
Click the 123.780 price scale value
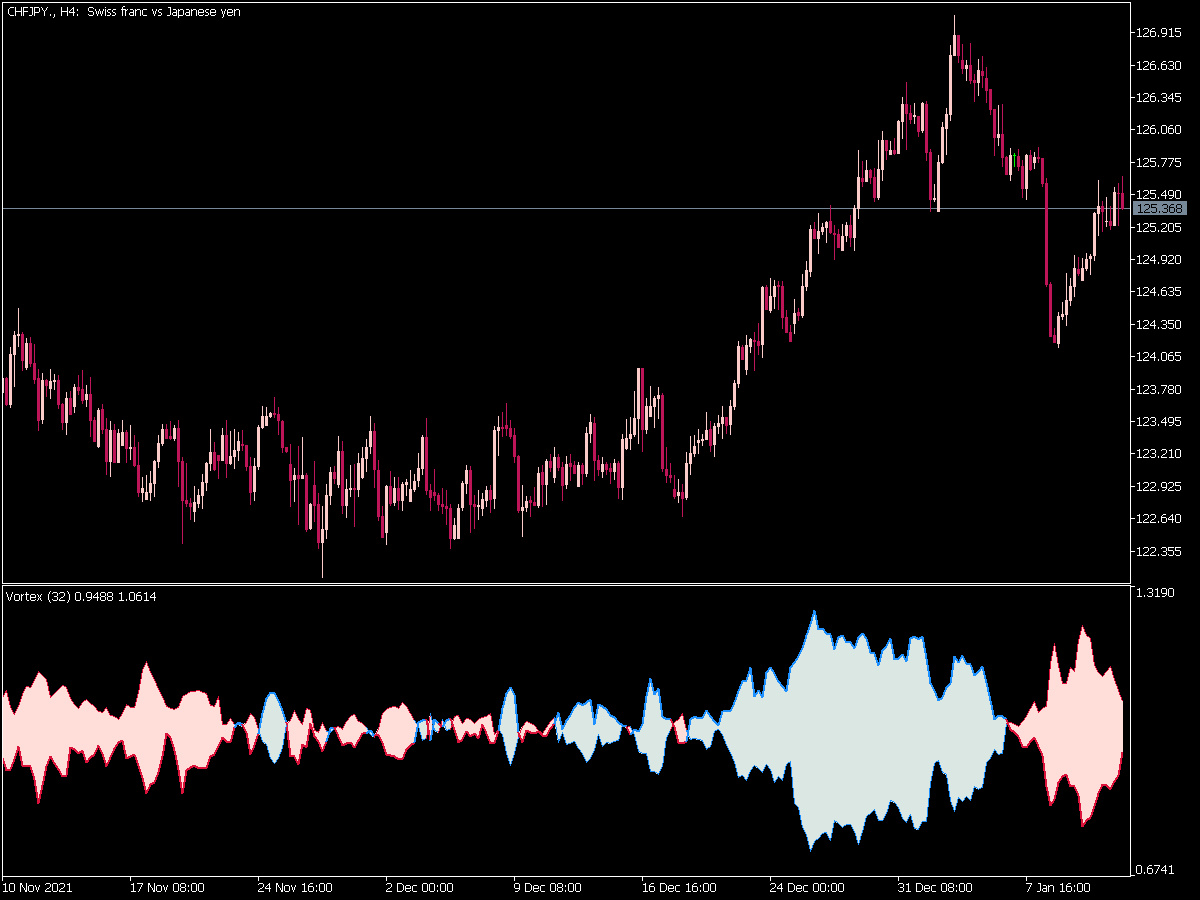[1160, 390]
